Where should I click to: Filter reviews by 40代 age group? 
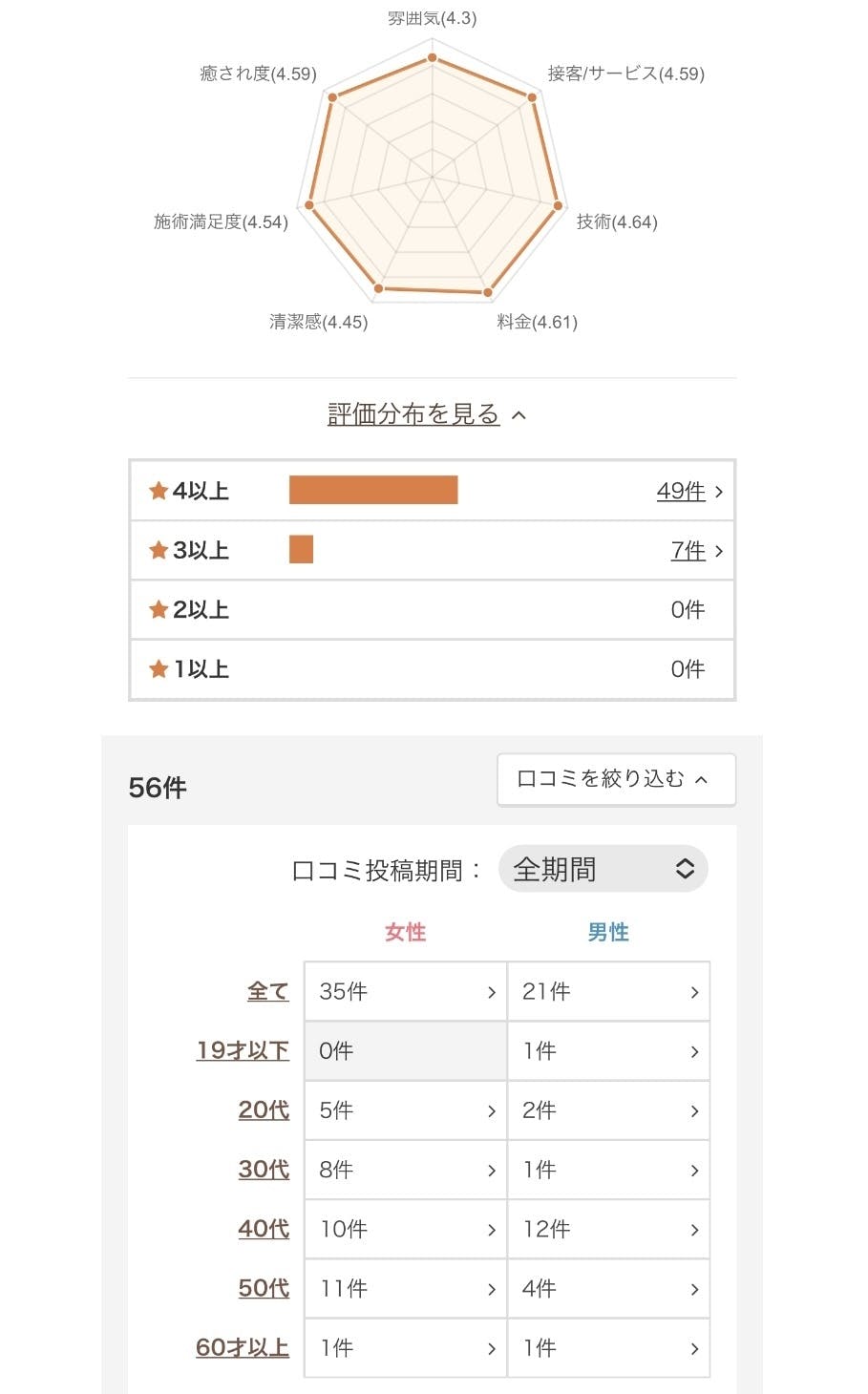click(264, 1229)
